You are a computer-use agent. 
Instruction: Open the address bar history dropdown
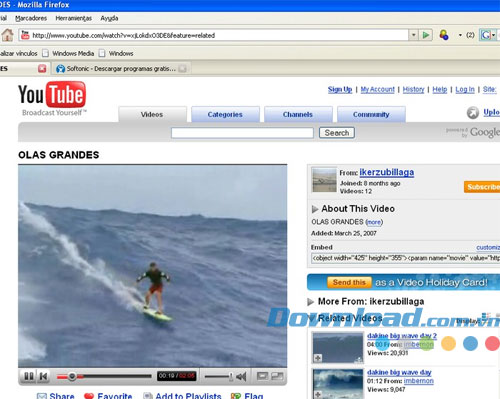(414, 35)
